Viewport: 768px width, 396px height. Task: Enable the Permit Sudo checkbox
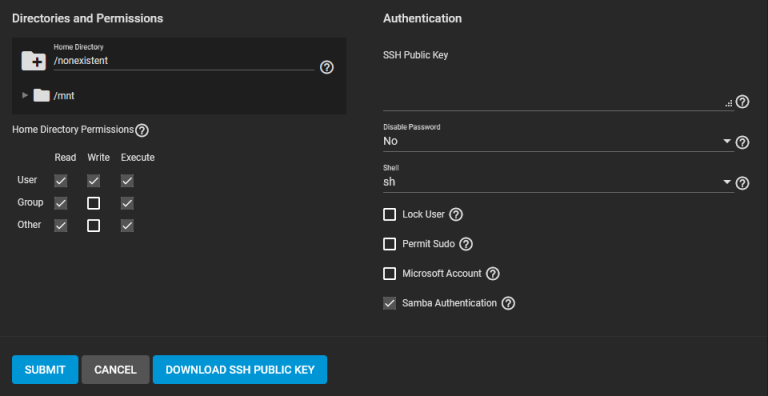click(x=389, y=244)
